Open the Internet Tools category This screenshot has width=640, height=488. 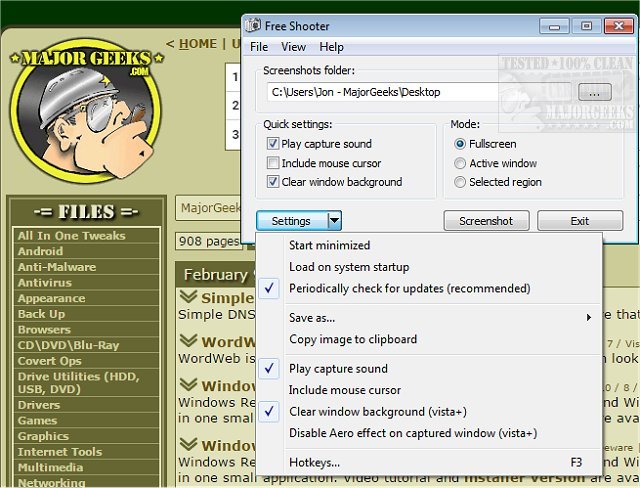(x=86, y=452)
